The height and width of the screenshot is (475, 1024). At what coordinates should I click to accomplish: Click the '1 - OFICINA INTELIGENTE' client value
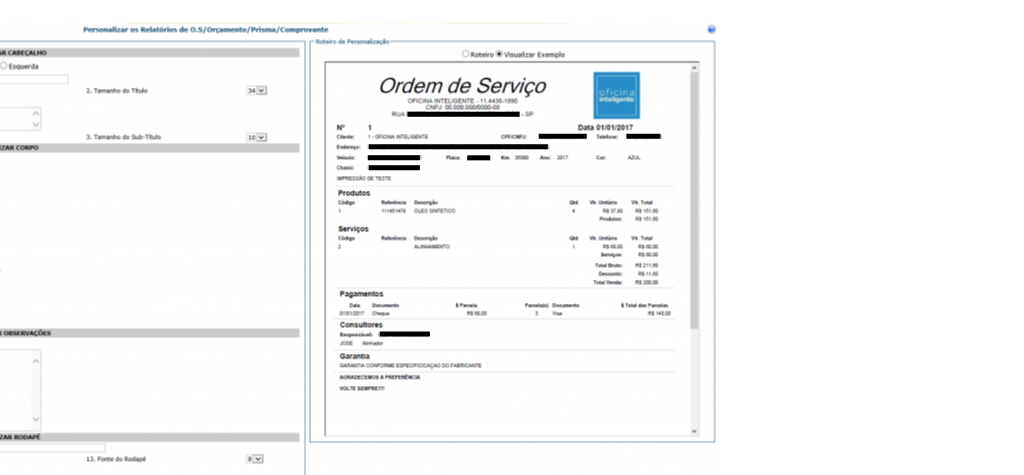[398, 137]
